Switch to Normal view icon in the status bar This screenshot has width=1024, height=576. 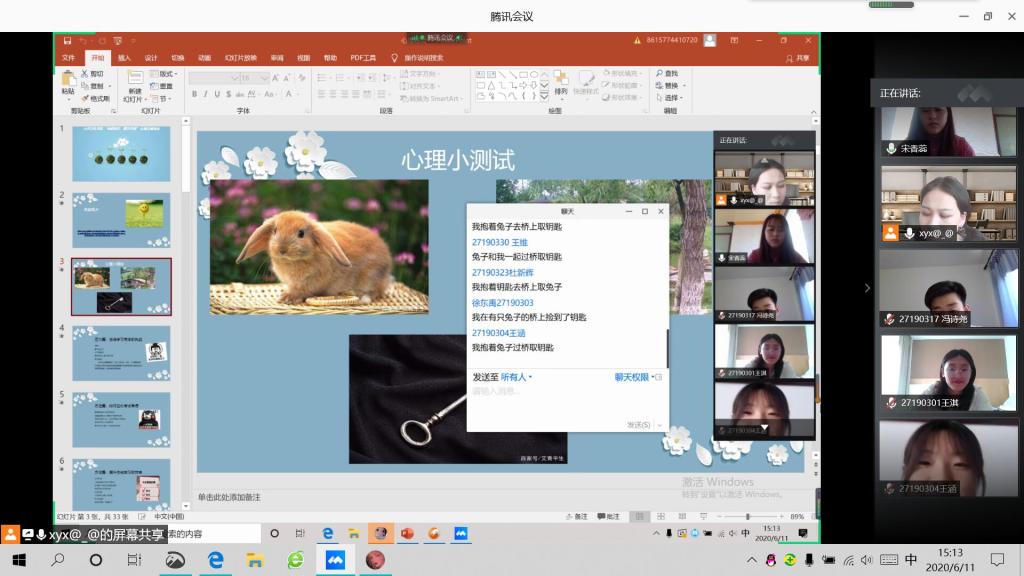click(x=639, y=517)
